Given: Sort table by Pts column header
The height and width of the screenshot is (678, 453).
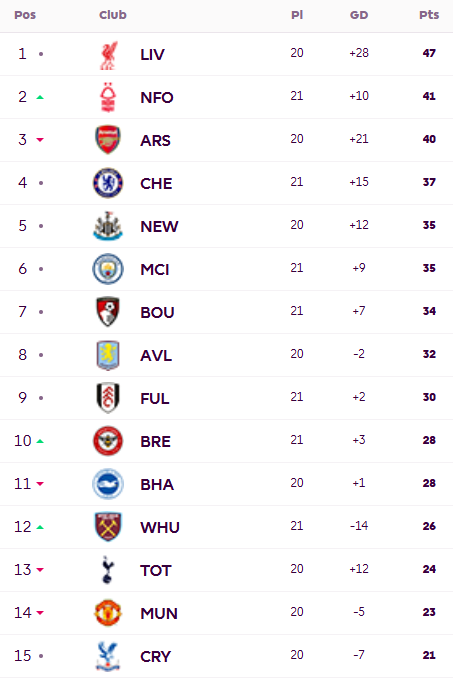Looking at the screenshot, I should pyautogui.click(x=429, y=15).
